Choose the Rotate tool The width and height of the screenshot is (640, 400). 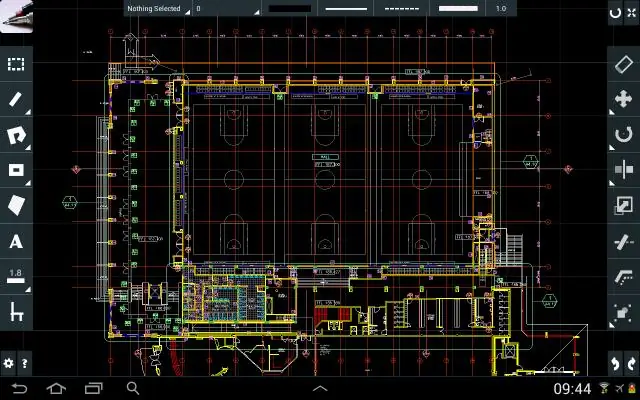623,134
